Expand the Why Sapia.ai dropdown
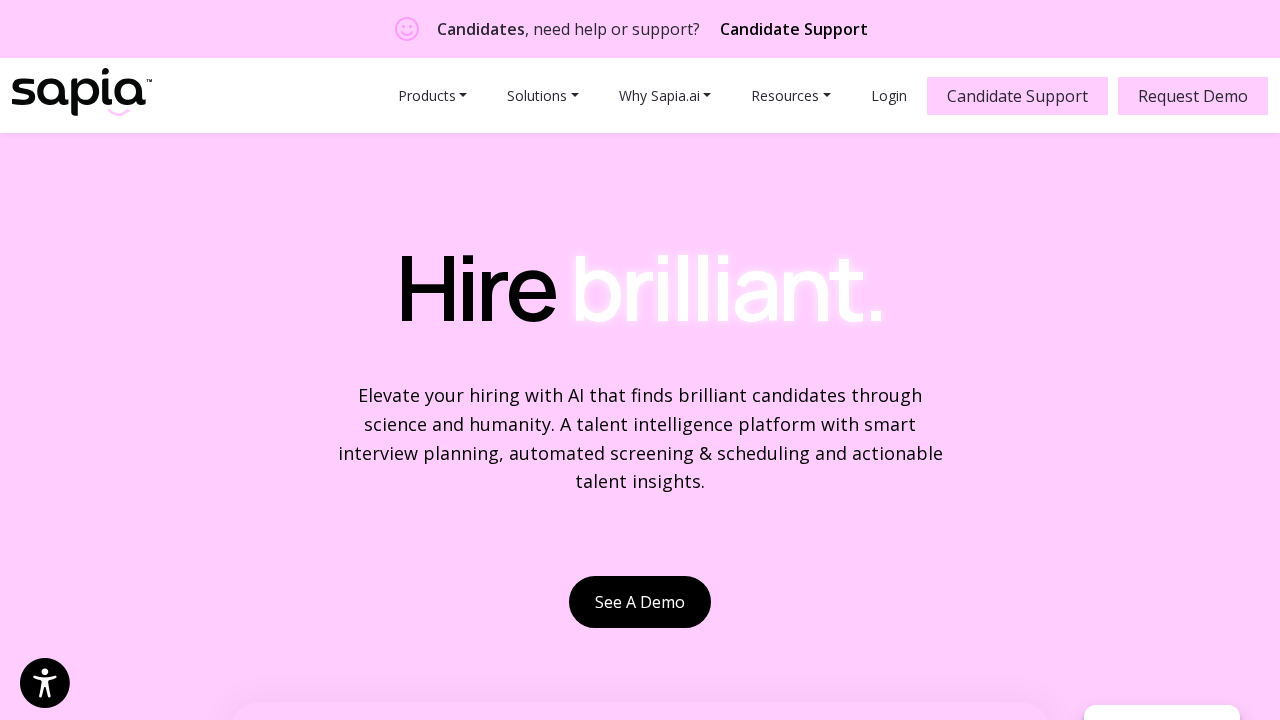 (664, 96)
